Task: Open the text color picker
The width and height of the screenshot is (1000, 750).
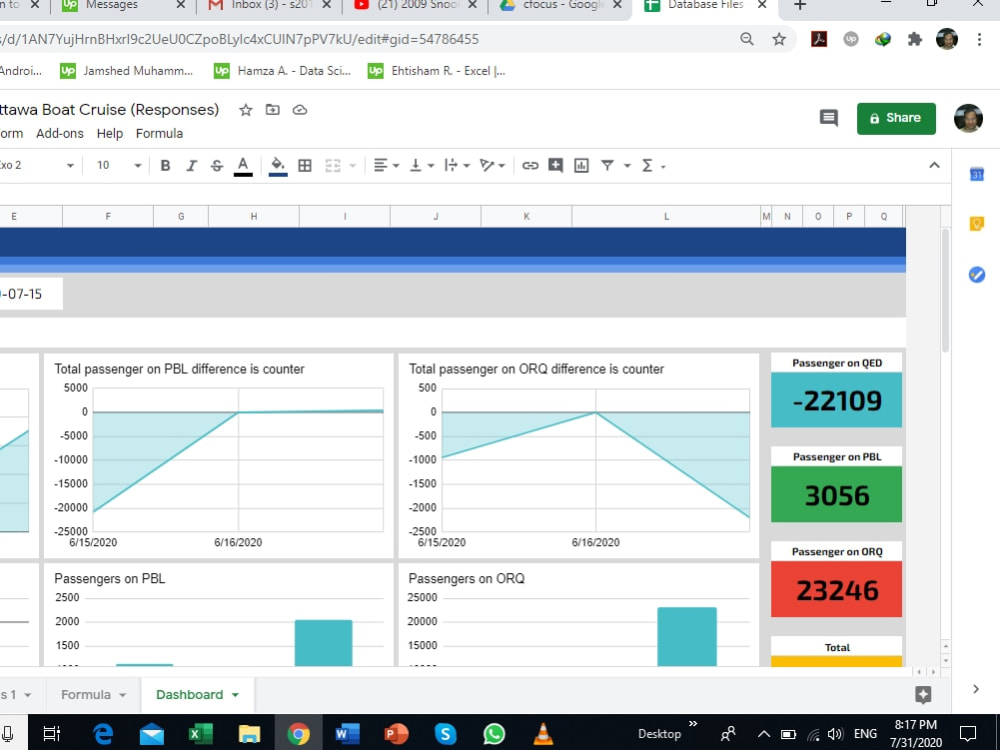Action: click(x=243, y=166)
